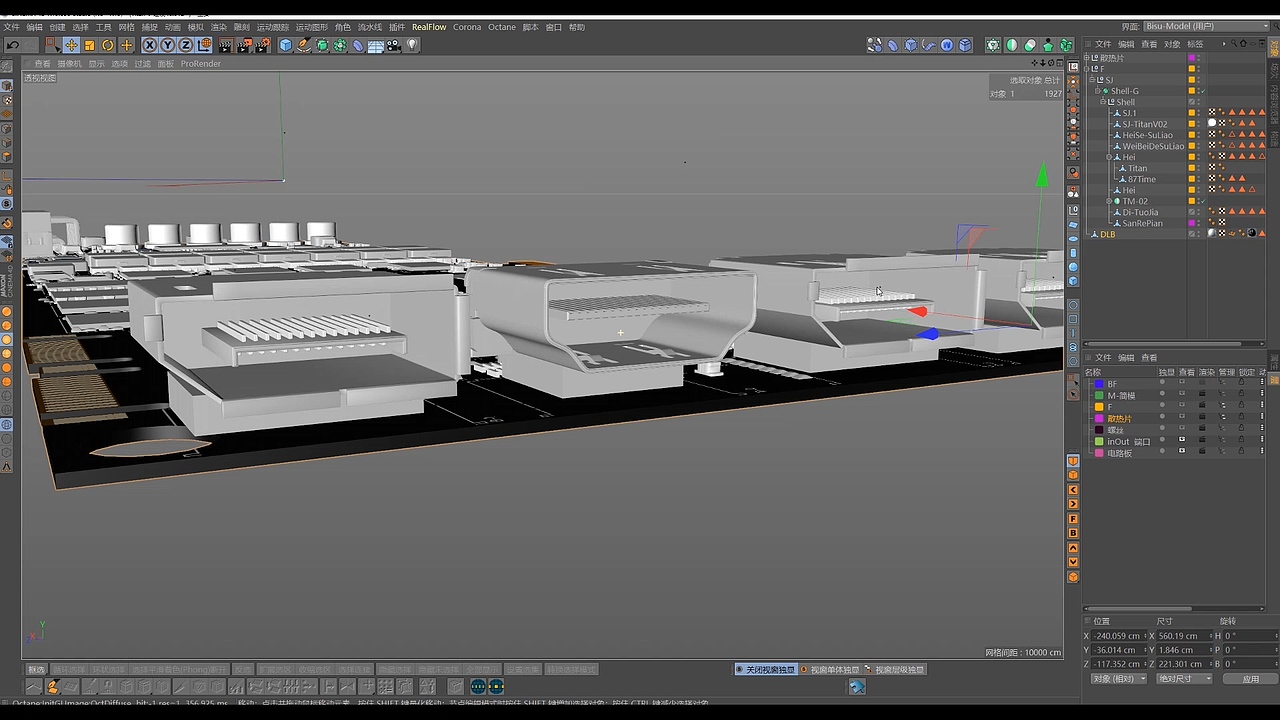Expand the Shell-G object

tap(1098, 91)
